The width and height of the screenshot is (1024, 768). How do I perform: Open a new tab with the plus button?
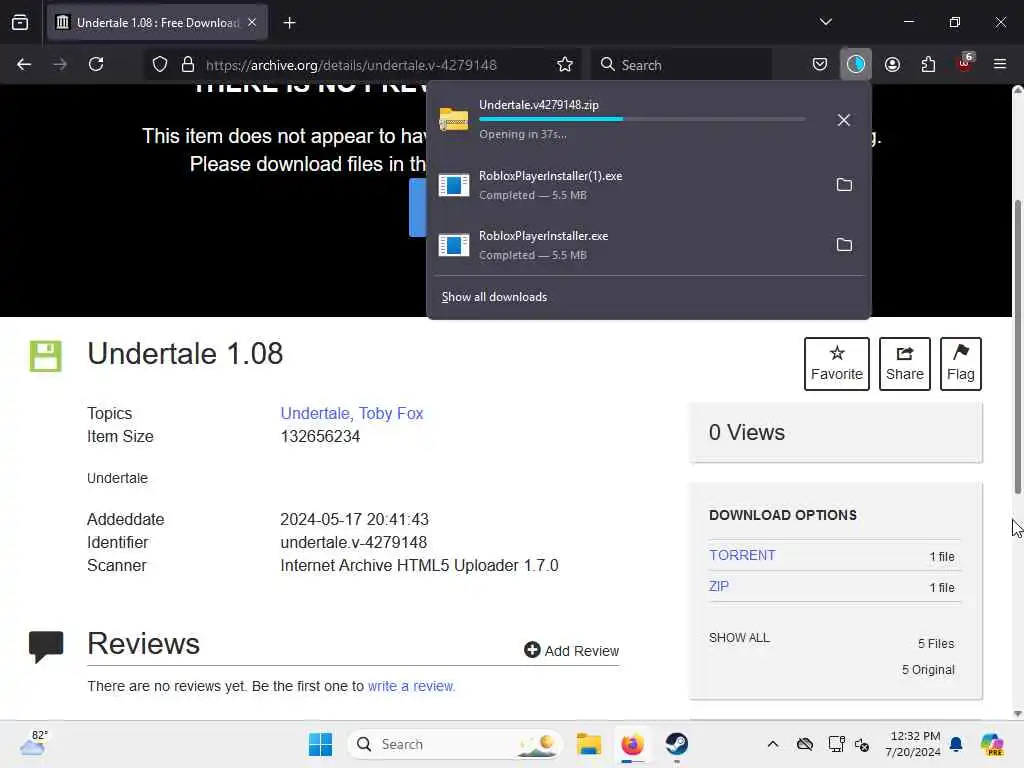pyautogui.click(x=289, y=23)
